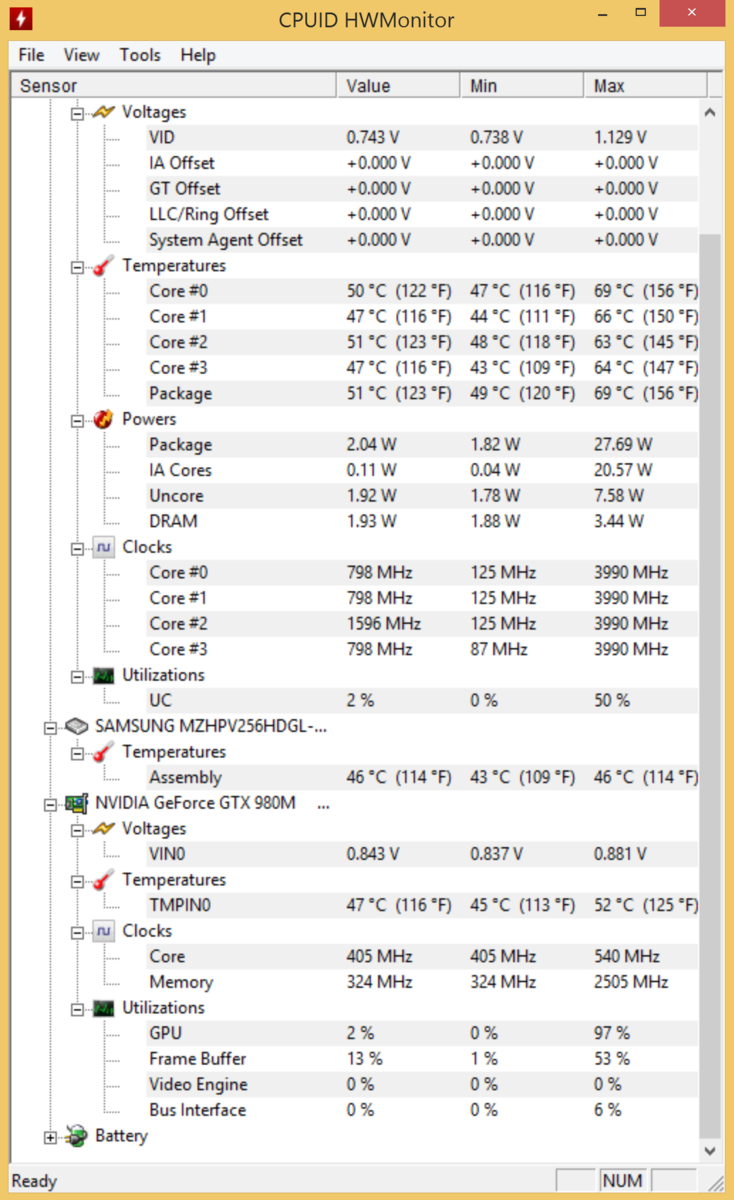The height and width of the screenshot is (1200, 734).
Task: Click the scrollbar down arrow
Action: tap(710, 1152)
